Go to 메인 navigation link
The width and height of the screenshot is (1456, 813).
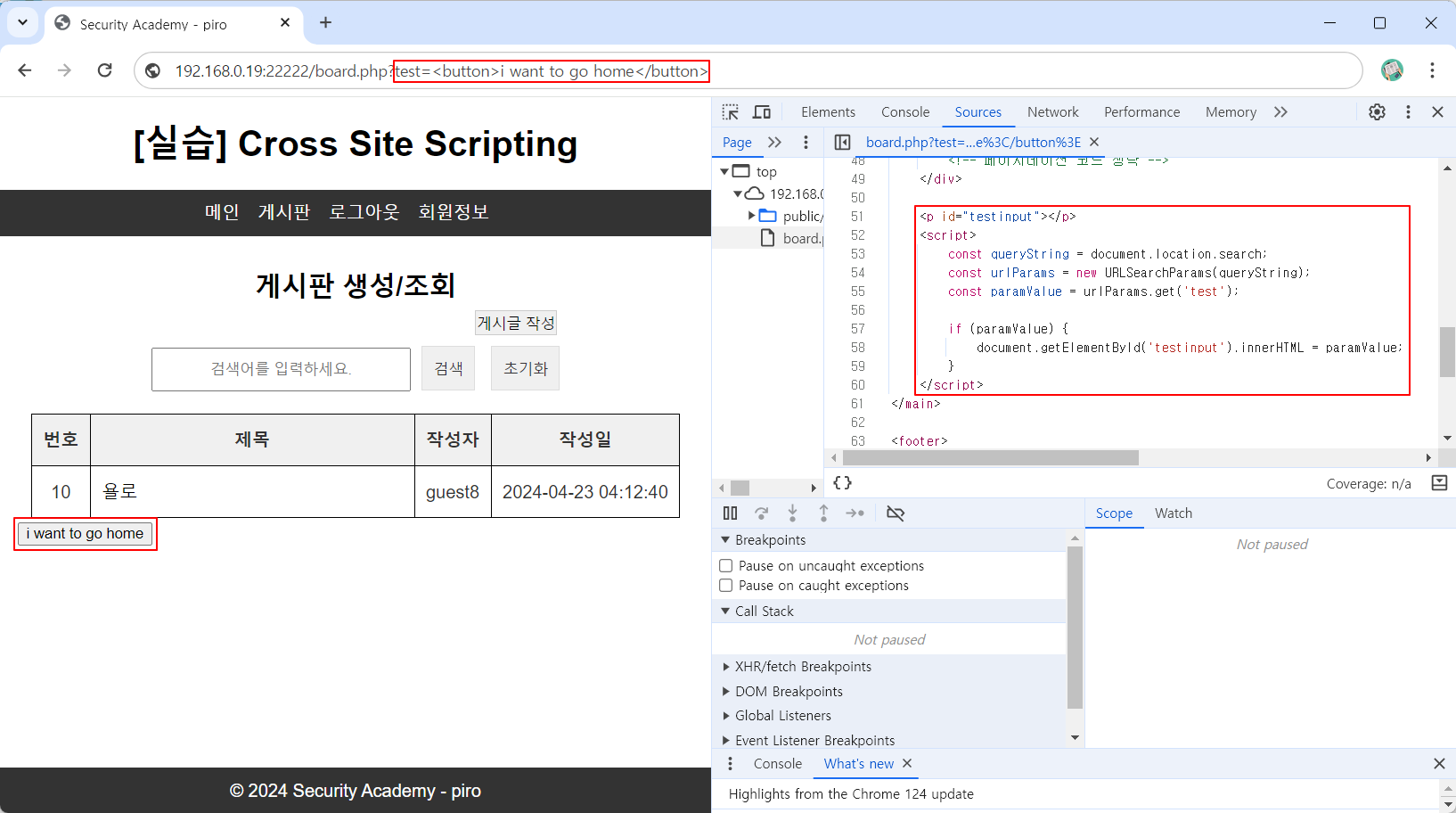[222, 212]
